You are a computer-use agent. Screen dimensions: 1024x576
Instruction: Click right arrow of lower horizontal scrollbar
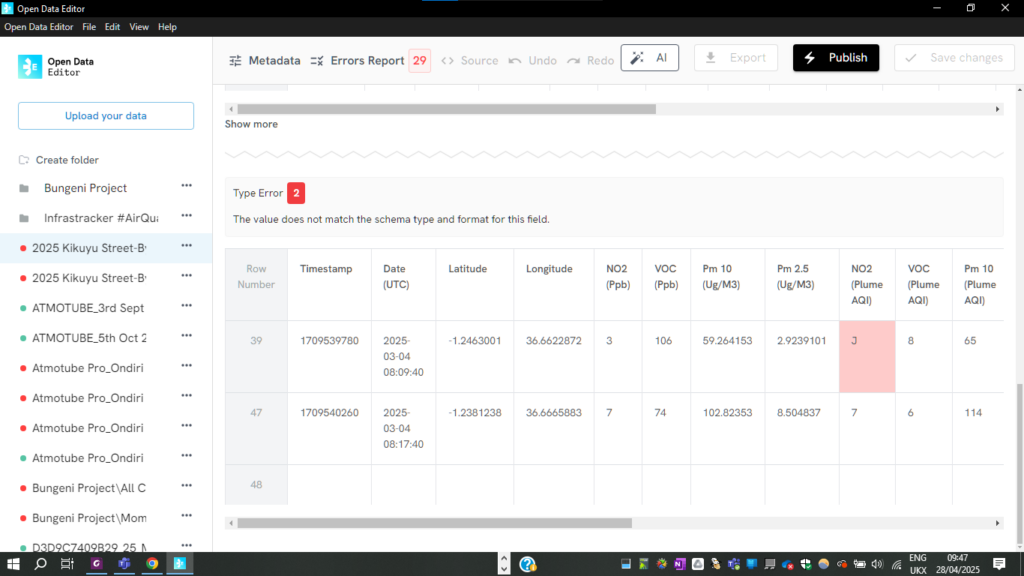click(997, 523)
